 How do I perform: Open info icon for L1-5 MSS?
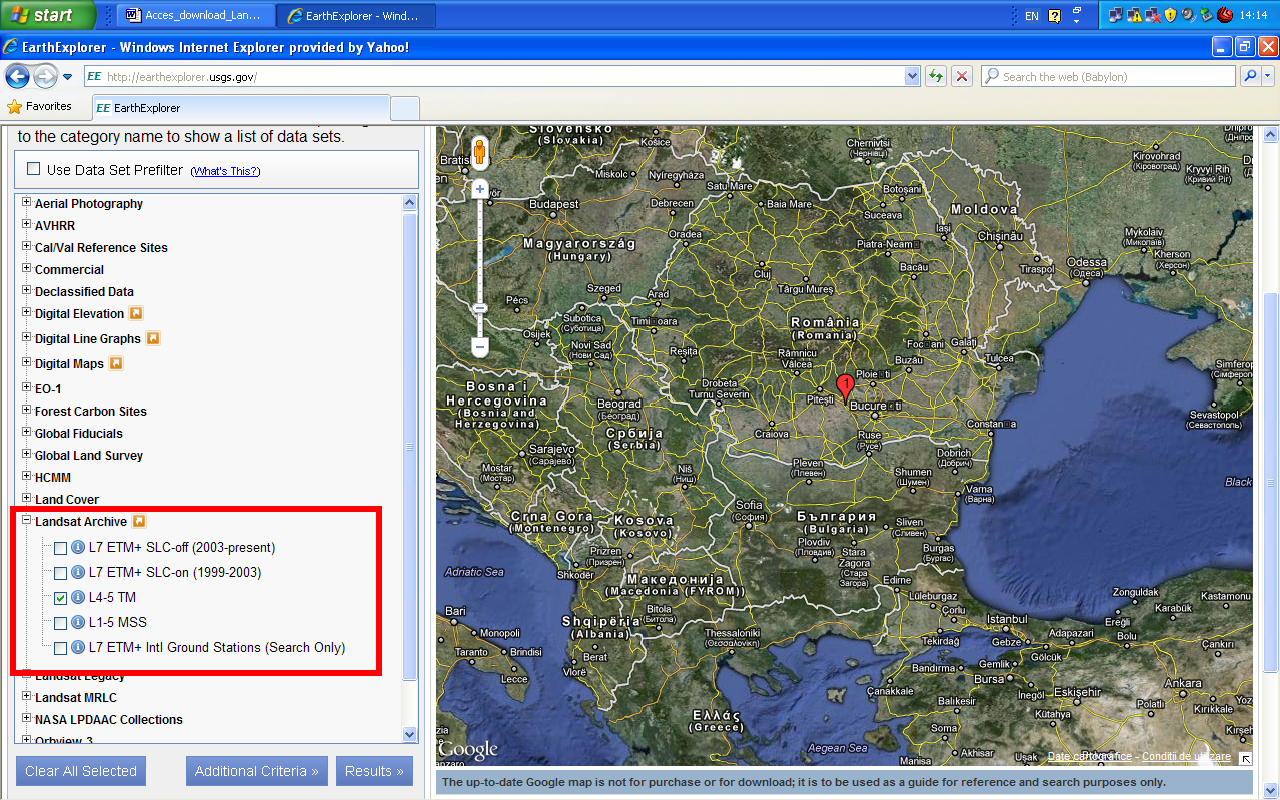78,622
